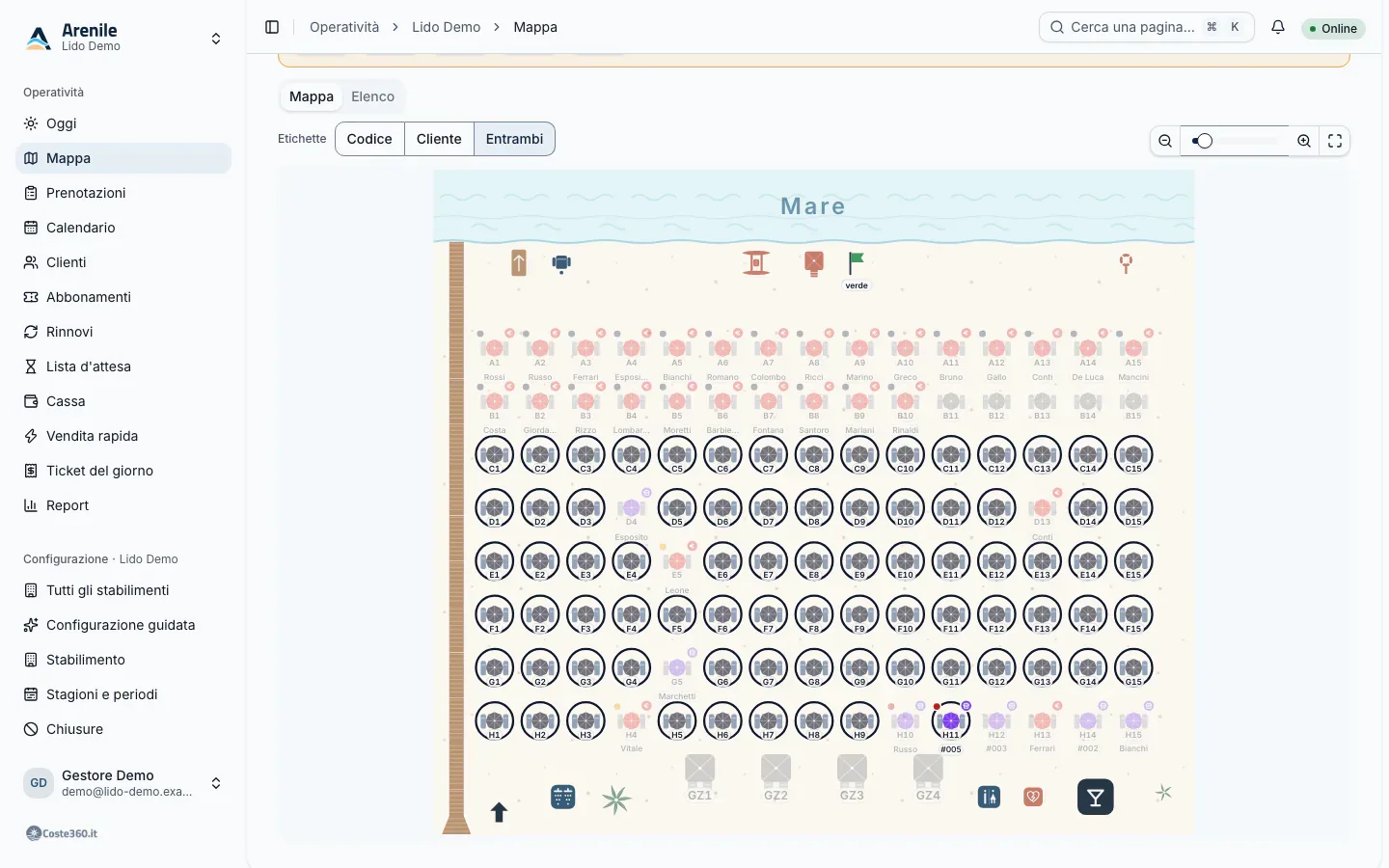Go to Calendario page
Image resolution: width=1389 pixels, height=868 pixels.
123,228
